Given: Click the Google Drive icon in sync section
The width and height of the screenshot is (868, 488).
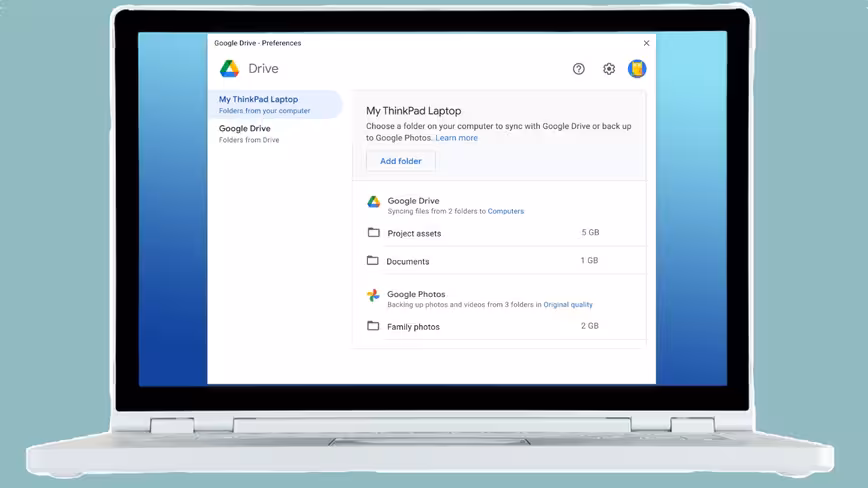Looking at the screenshot, I should [x=374, y=201].
